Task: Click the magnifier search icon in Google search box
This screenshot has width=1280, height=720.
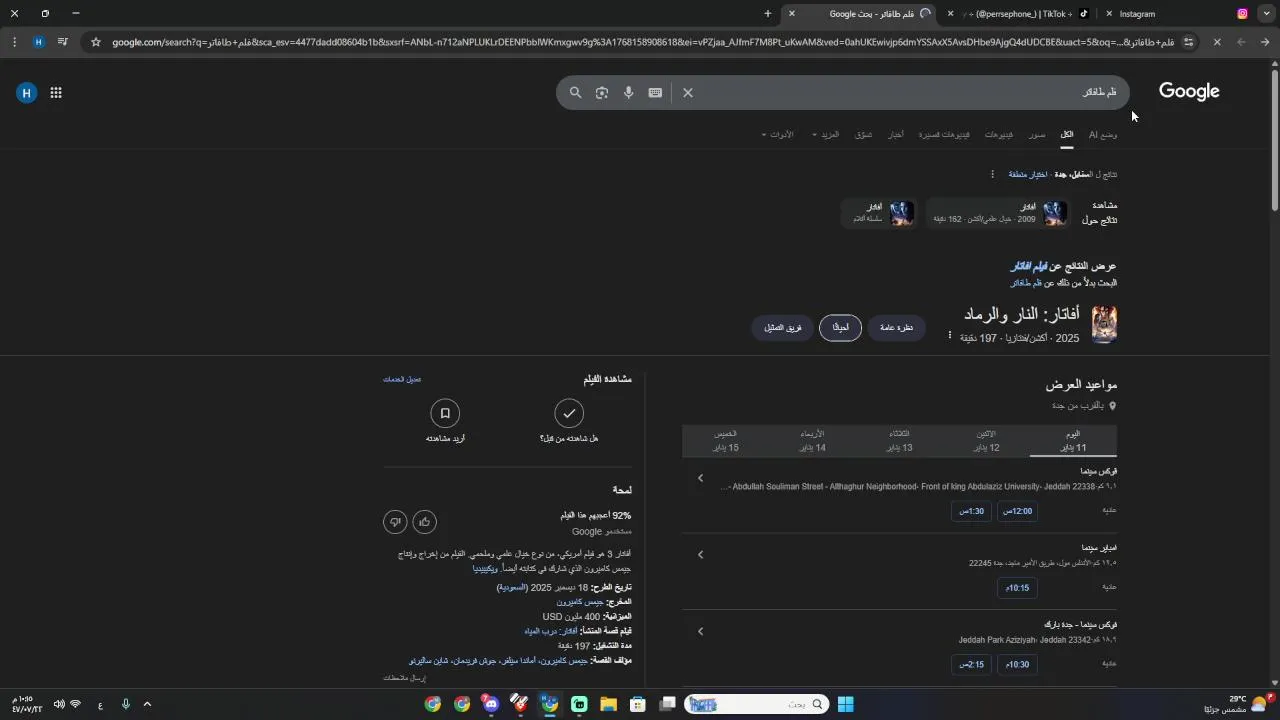Action: coord(575,93)
